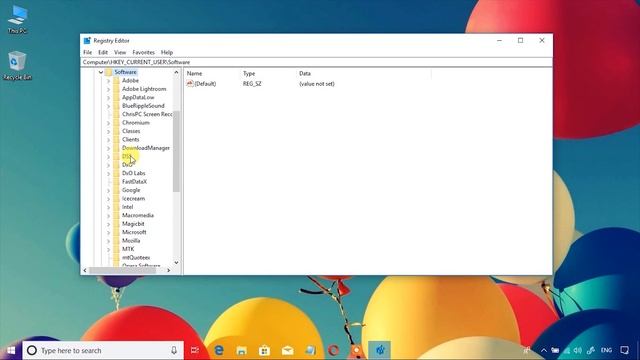This screenshot has width=640, height=360.
Task: Open File Explorer from the taskbar
Action: coord(242,350)
